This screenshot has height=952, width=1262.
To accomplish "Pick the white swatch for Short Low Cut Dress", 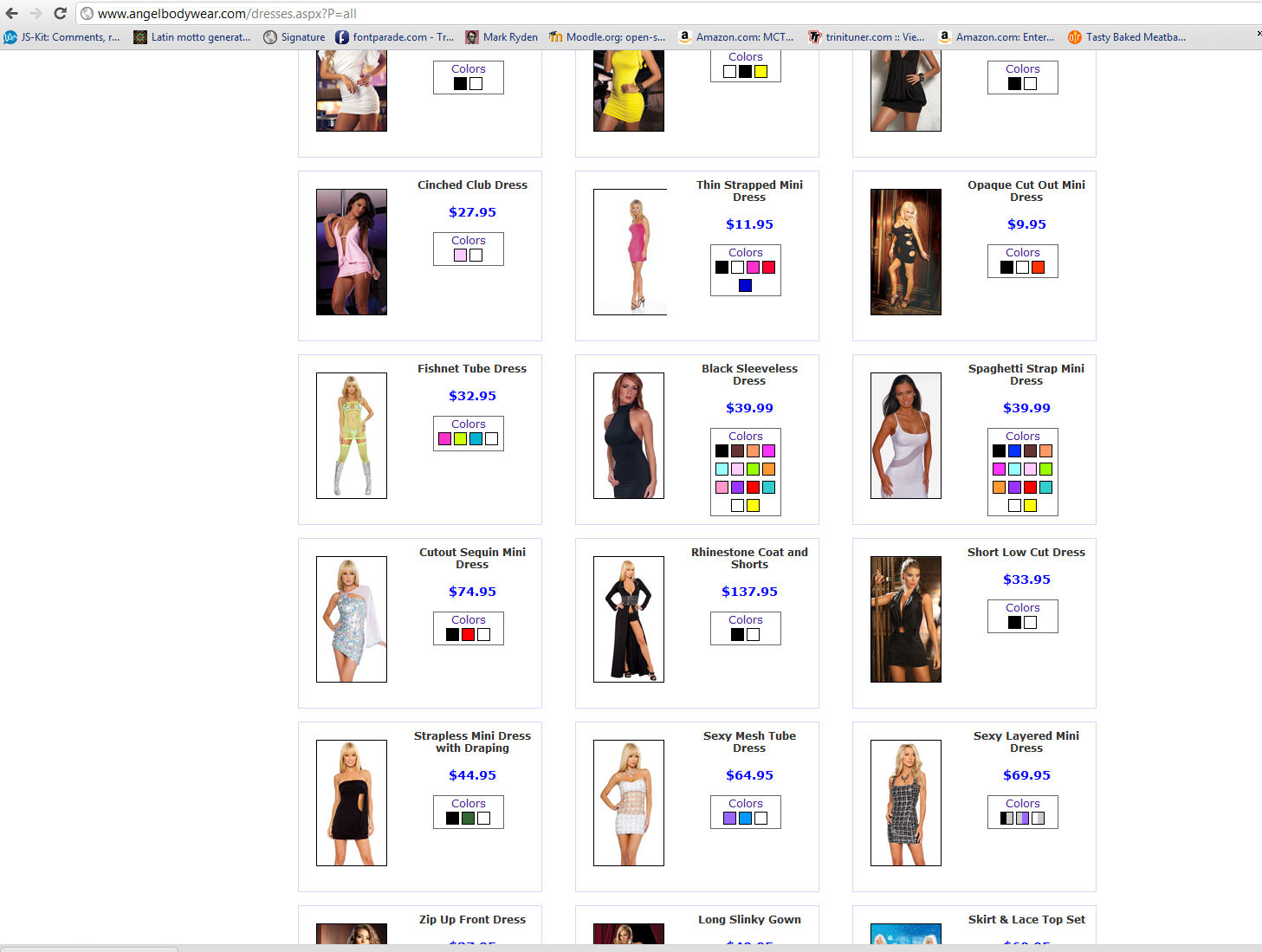I will pos(1031,623).
